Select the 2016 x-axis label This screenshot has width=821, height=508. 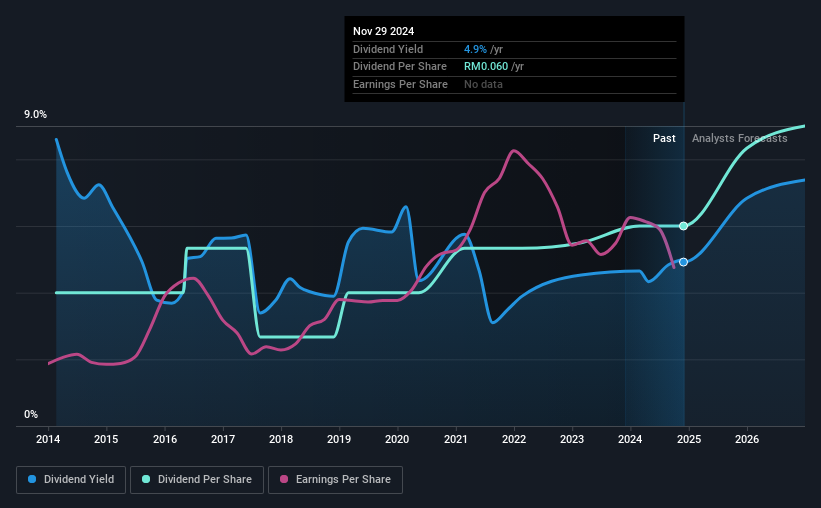[165, 439]
